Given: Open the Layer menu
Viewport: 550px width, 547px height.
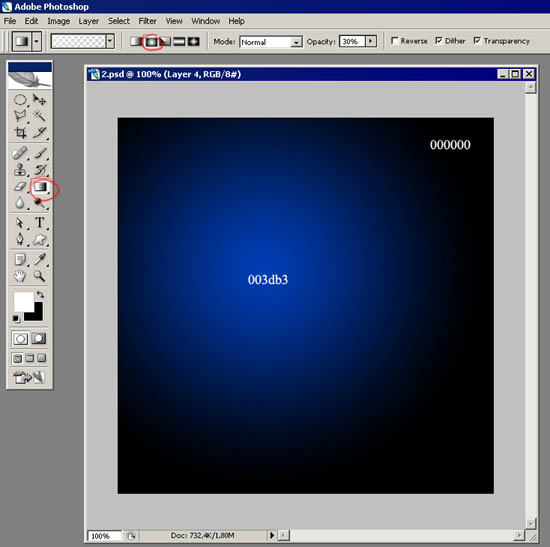Looking at the screenshot, I should [88, 21].
